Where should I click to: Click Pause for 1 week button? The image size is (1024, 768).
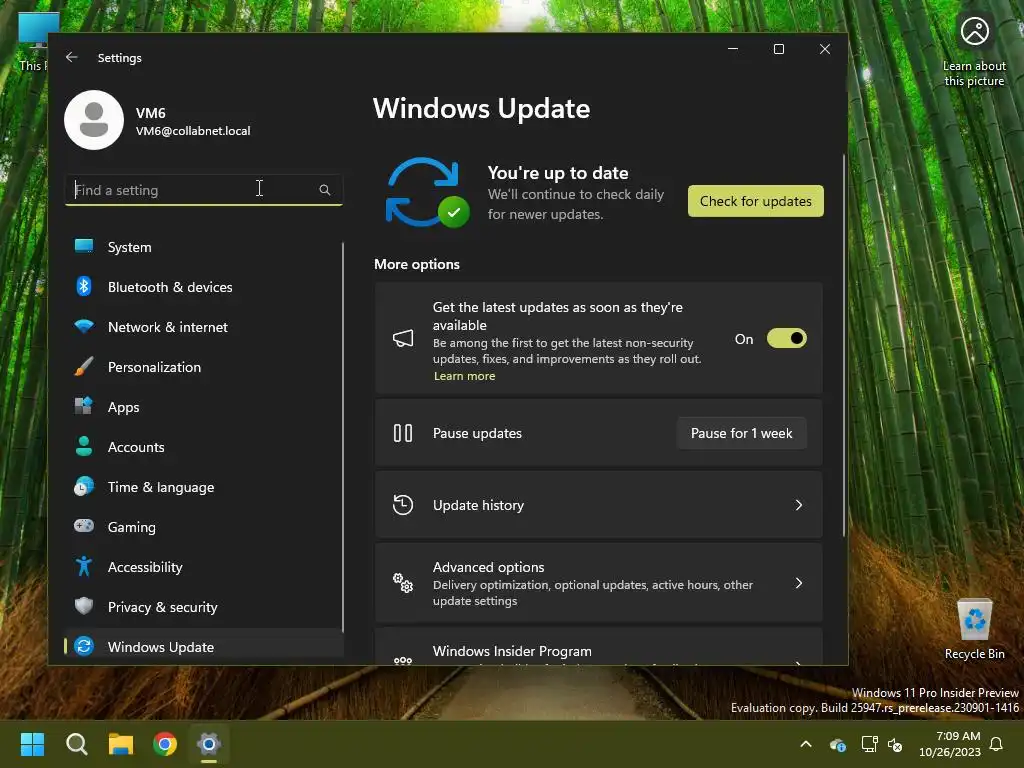[x=741, y=433]
